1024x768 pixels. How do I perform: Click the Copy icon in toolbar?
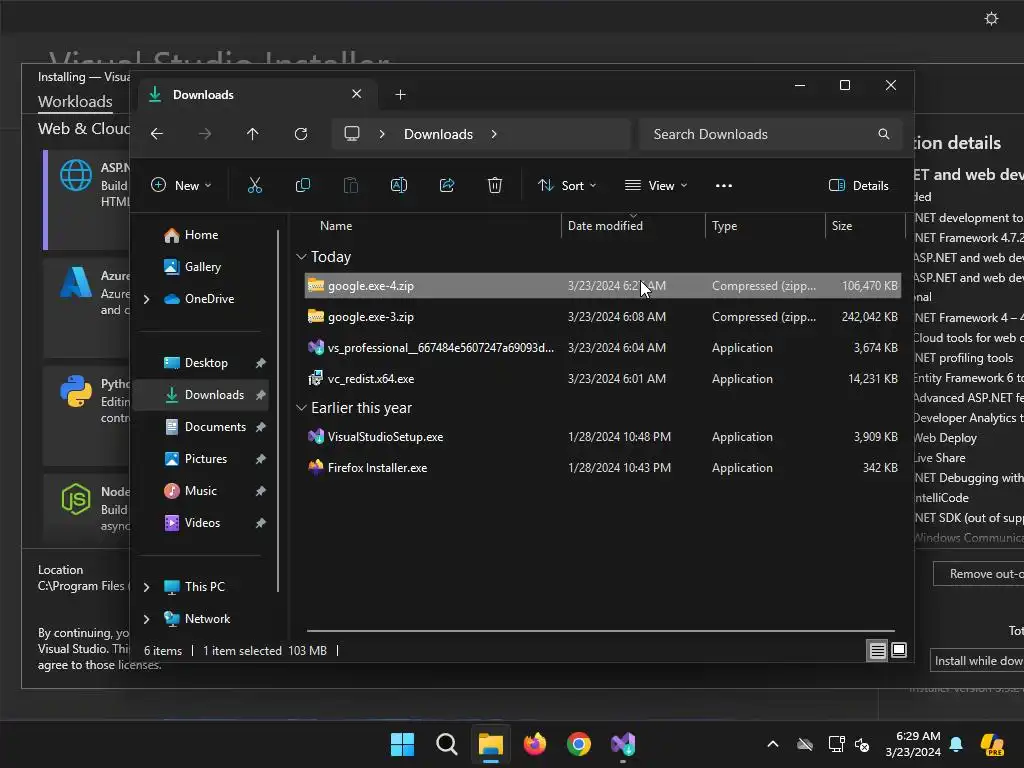[x=302, y=185]
